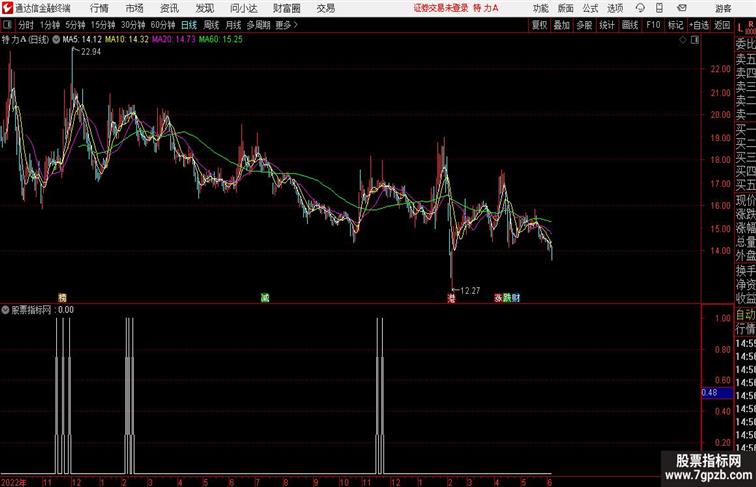
Task: Open the 交易 menu
Action: 325,8
